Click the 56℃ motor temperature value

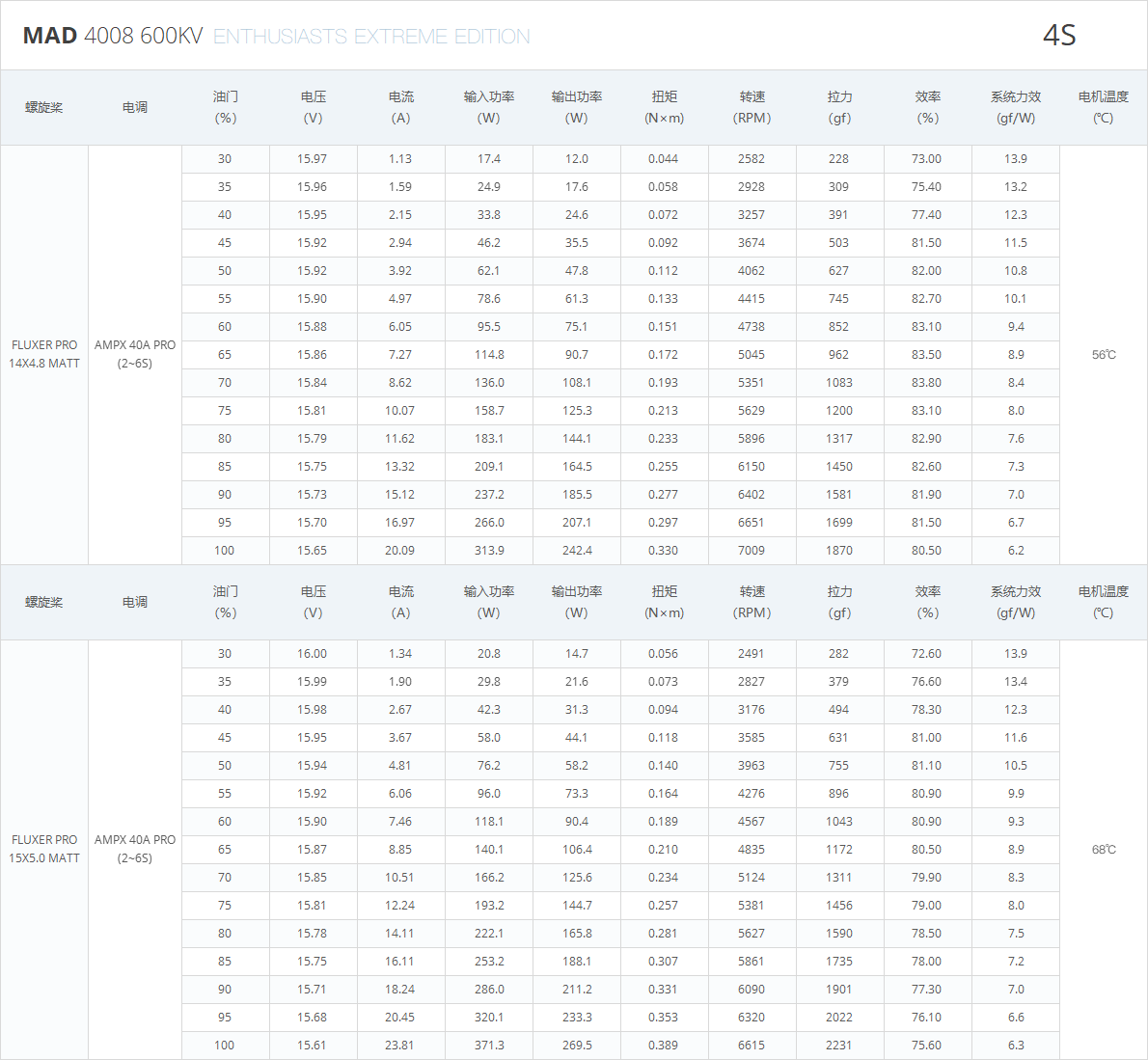pos(1104,354)
